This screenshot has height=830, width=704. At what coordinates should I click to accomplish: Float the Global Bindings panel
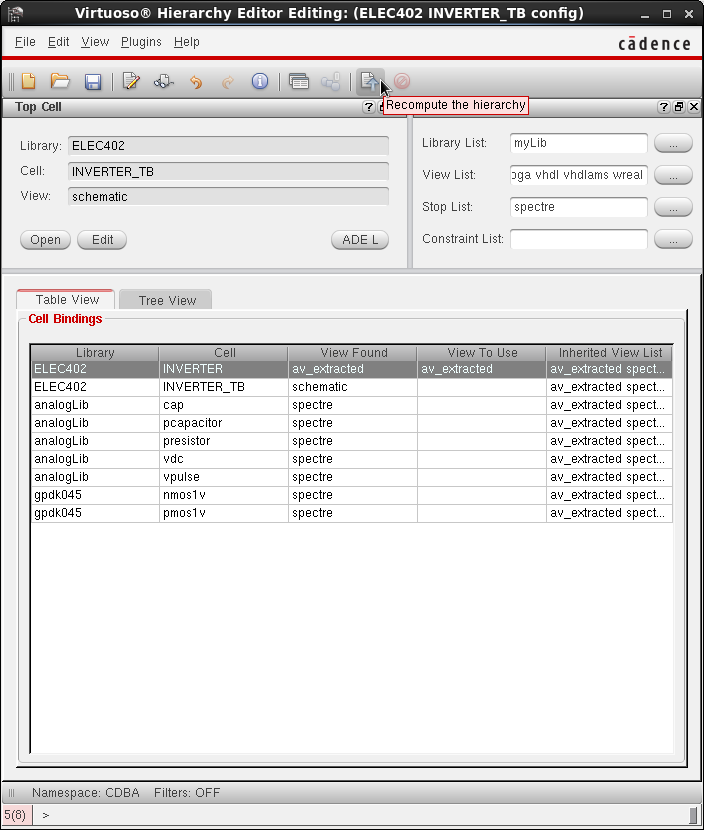point(679,107)
